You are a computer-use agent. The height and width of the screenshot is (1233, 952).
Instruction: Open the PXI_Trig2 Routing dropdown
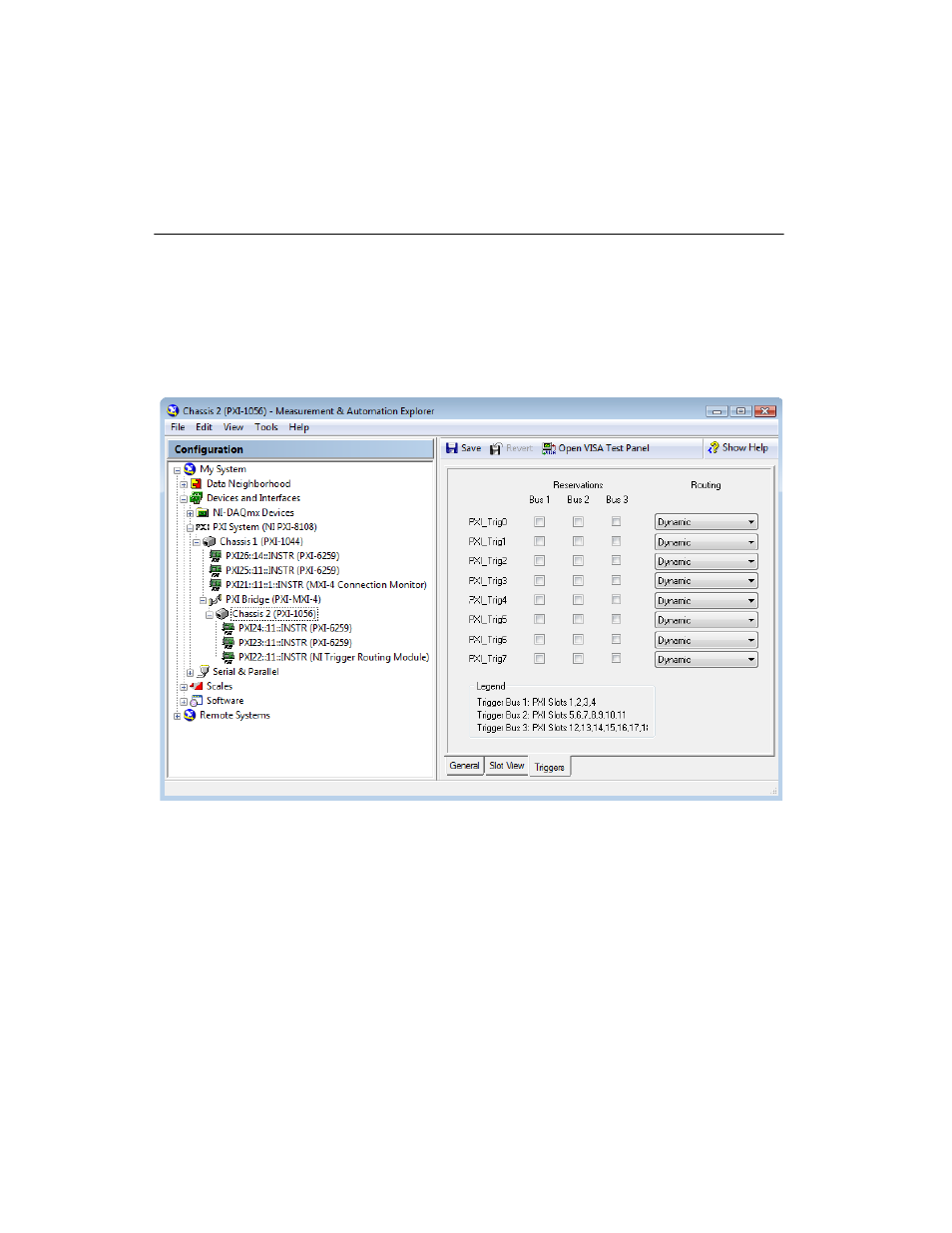(x=706, y=561)
